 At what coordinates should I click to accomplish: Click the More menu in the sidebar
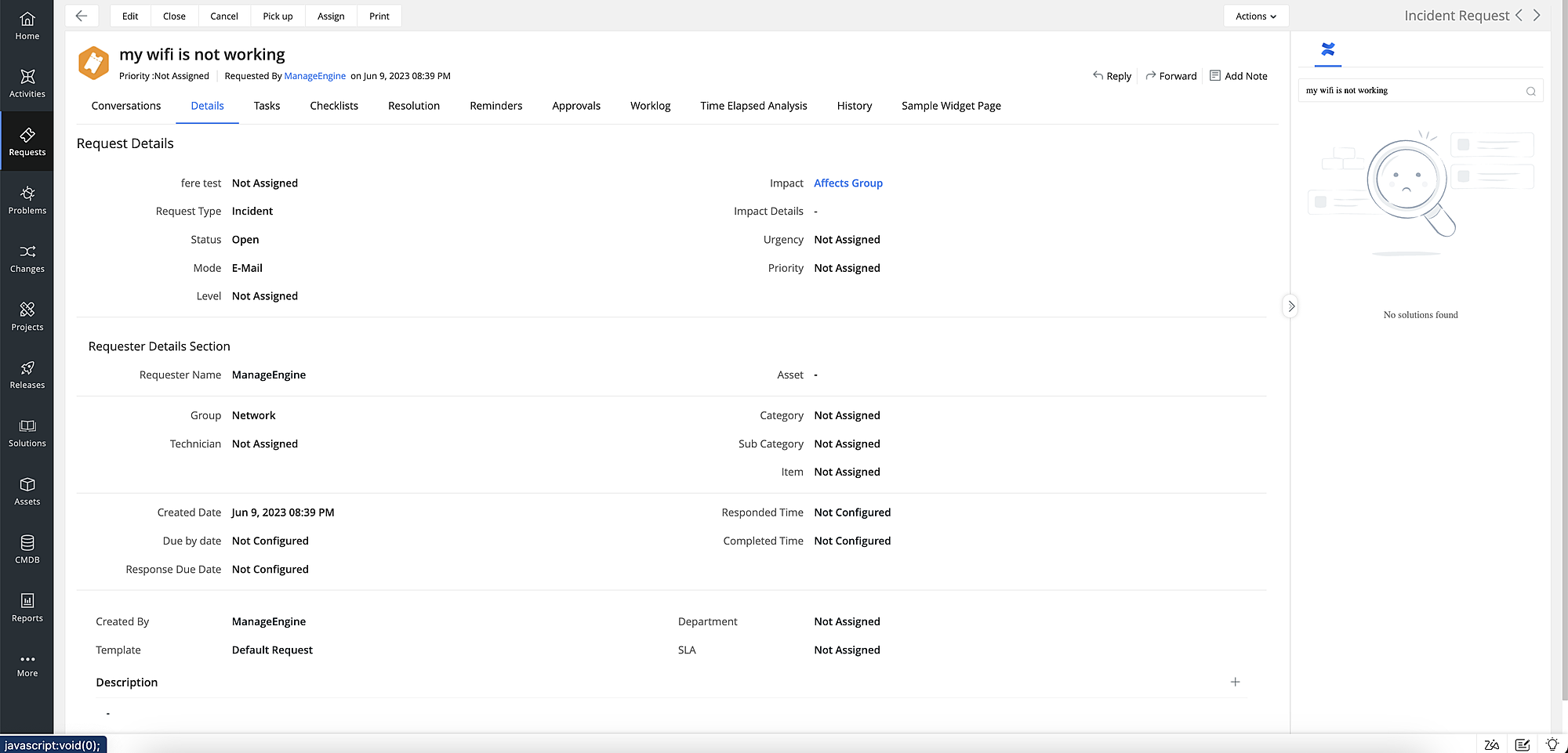coord(27,664)
